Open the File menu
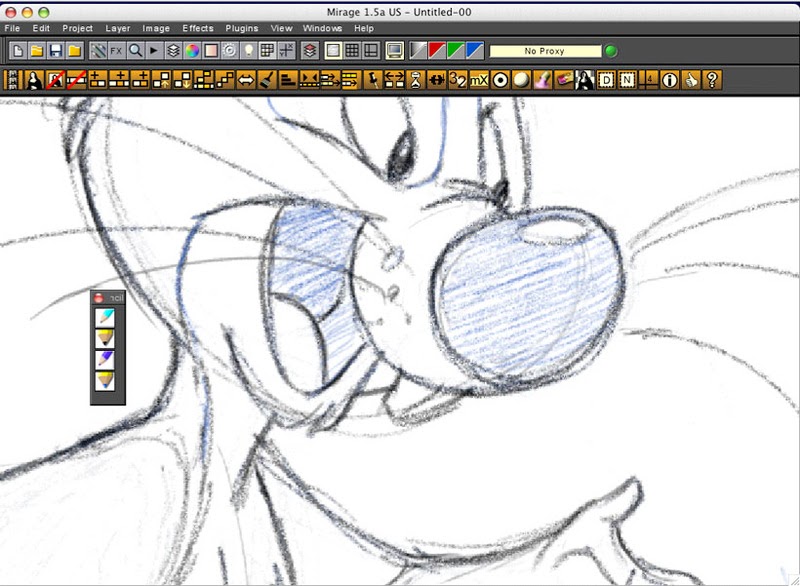Viewport: 800px width, 586px height. 12,28
